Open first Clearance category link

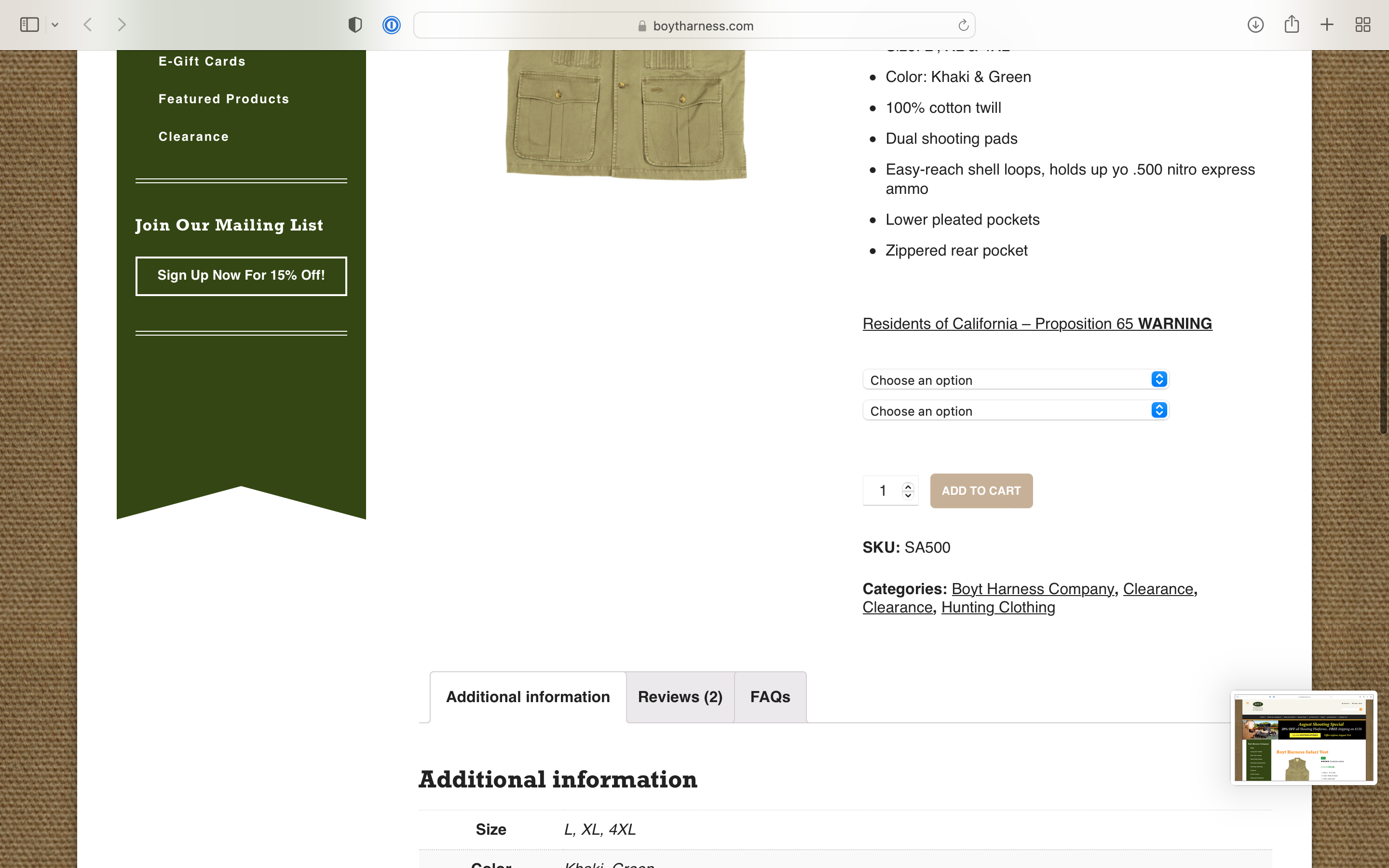pyautogui.click(x=1157, y=589)
